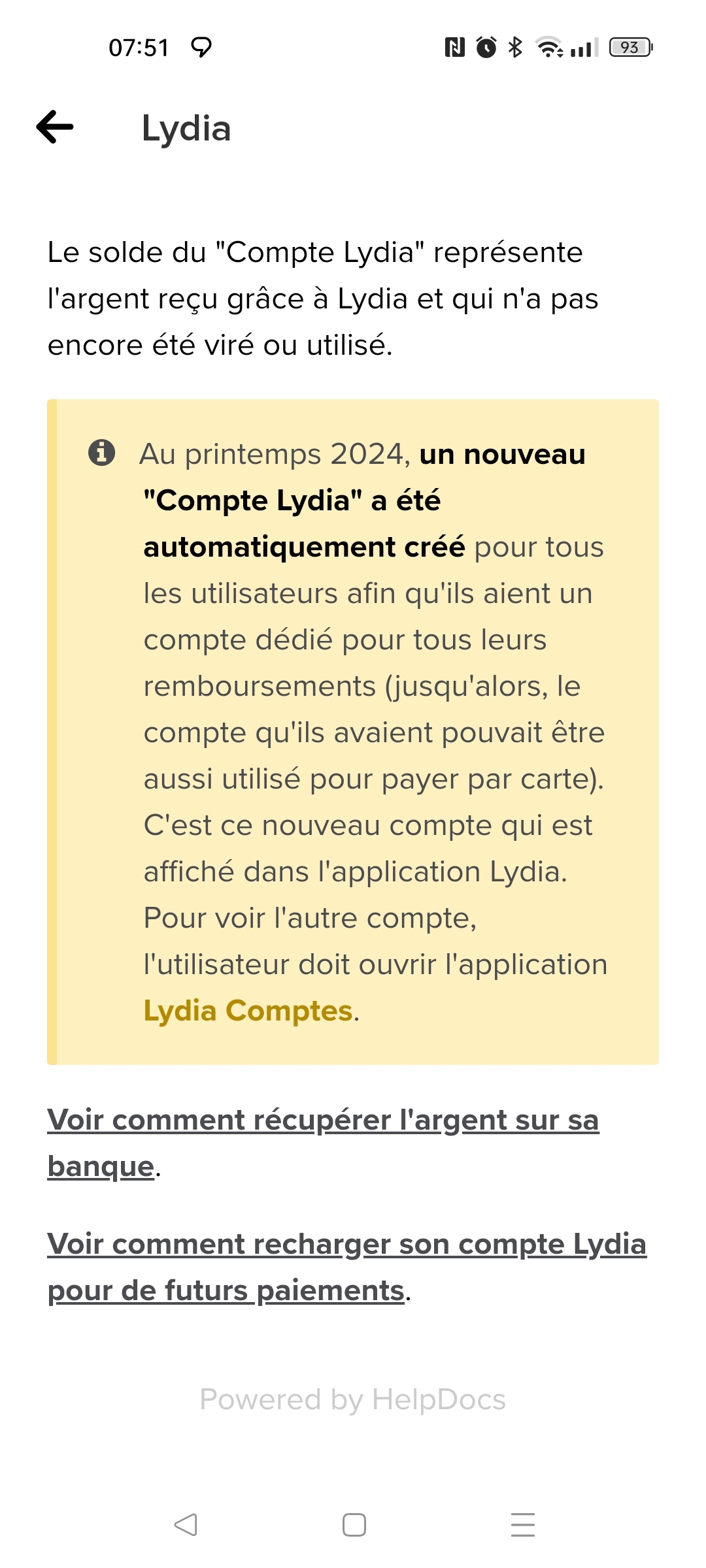706x1568 pixels.
Task: Open recent apps with the three-line button
Action: coord(522,1524)
